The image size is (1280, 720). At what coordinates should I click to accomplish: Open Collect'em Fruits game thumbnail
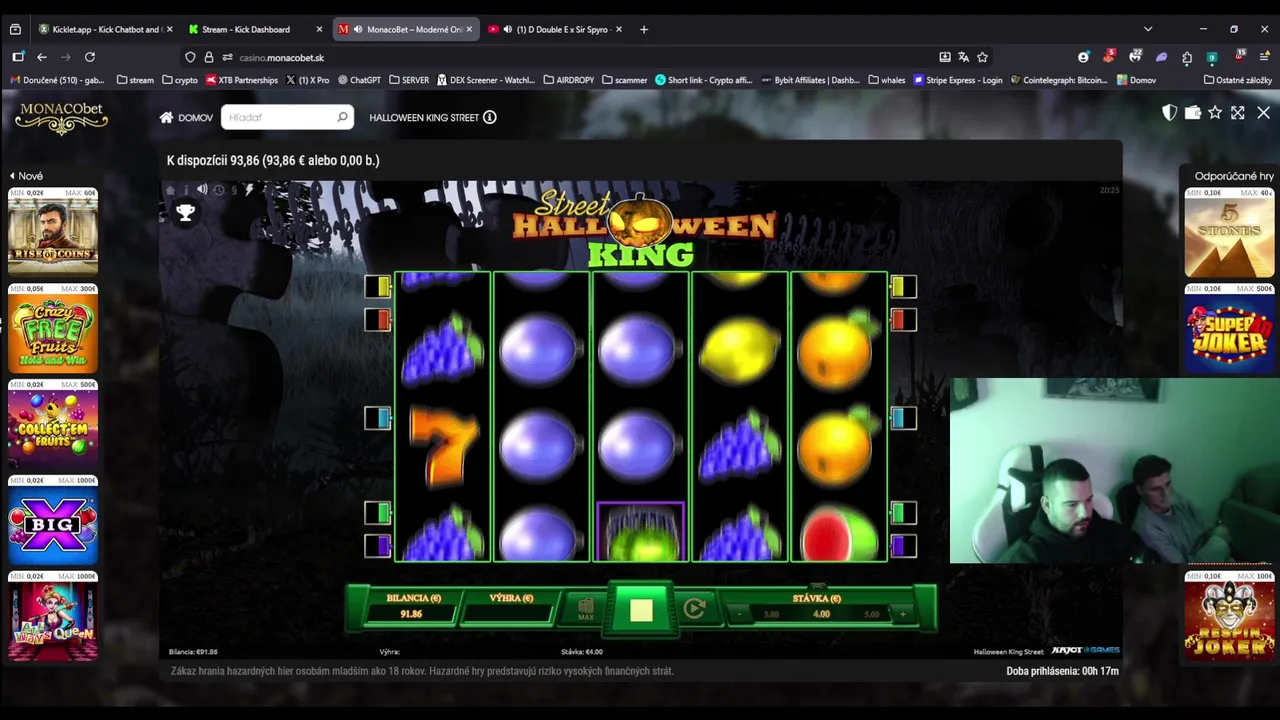pos(53,427)
